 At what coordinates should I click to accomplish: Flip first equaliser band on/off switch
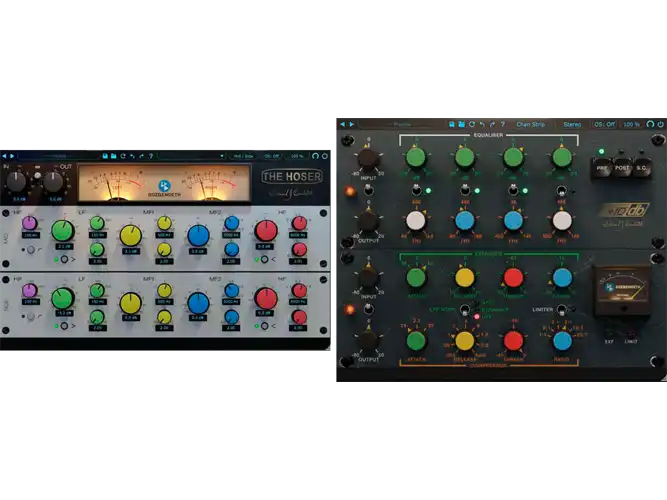[x=416, y=190]
